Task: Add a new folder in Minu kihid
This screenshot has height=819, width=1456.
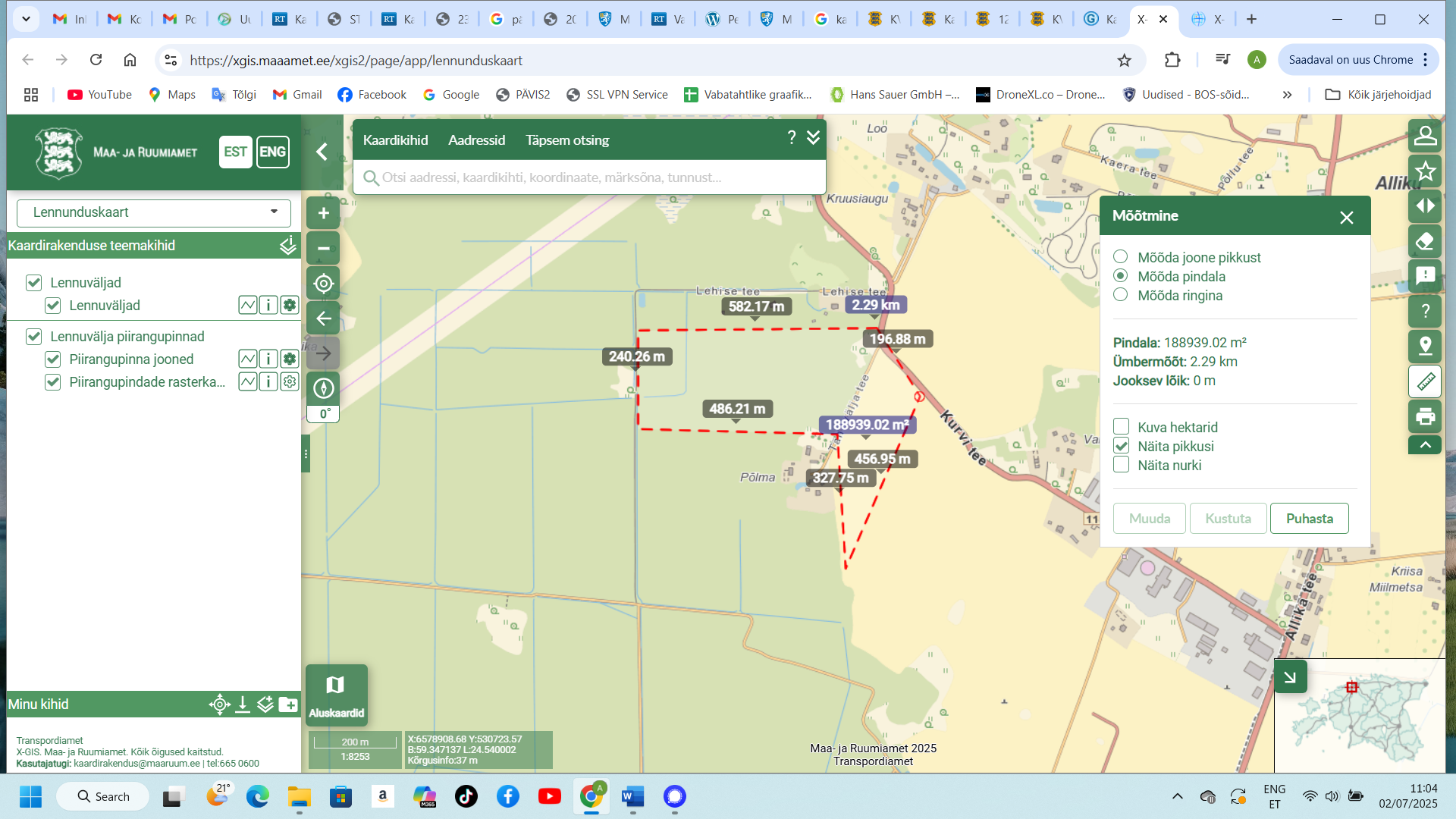Action: click(x=288, y=704)
